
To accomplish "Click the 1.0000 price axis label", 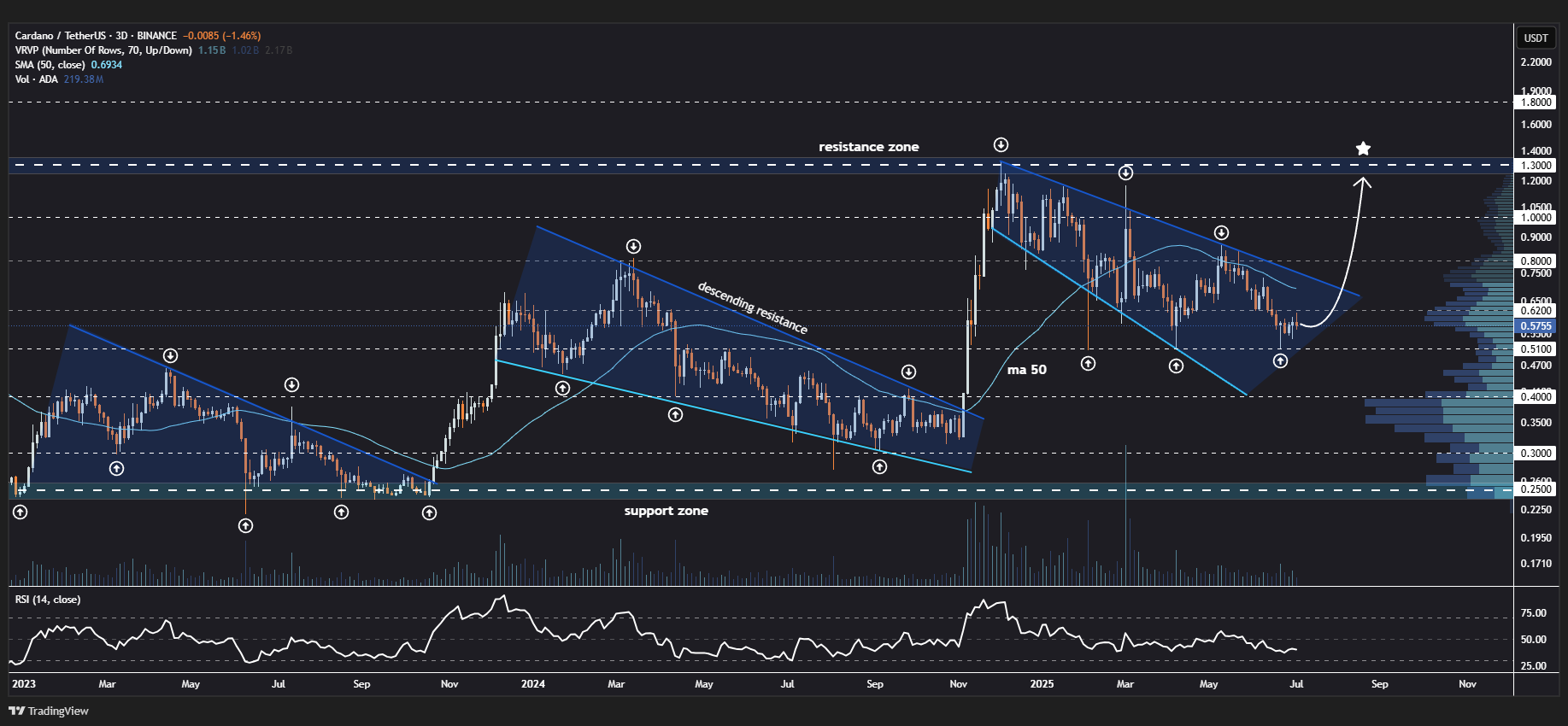I will (x=1536, y=218).
